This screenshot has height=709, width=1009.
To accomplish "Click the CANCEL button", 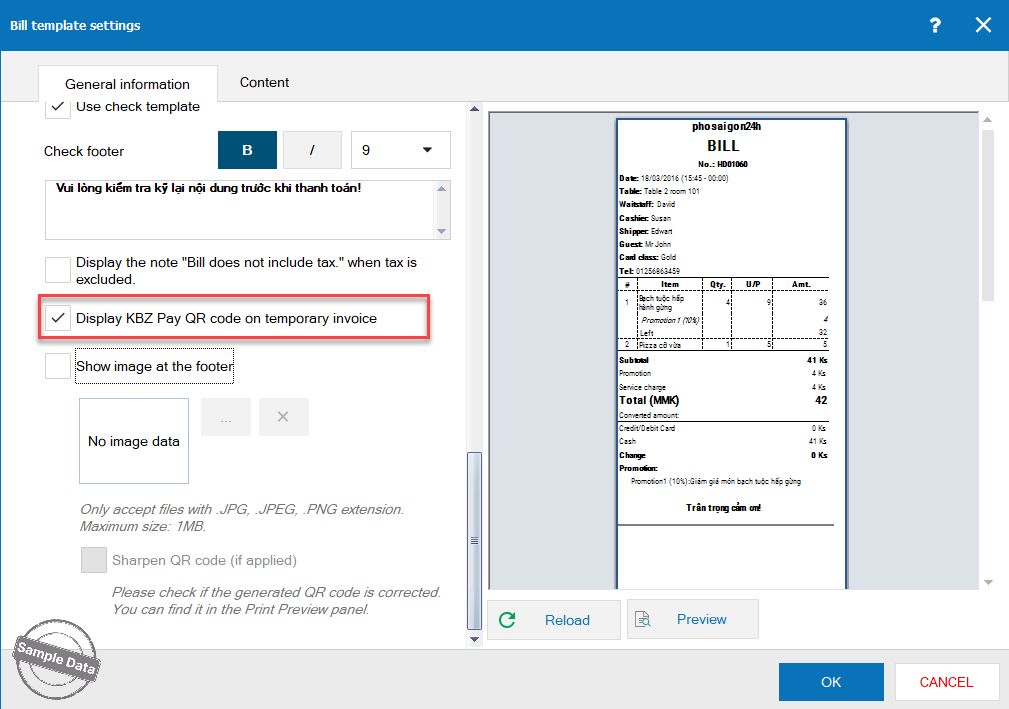I will (946, 682).
